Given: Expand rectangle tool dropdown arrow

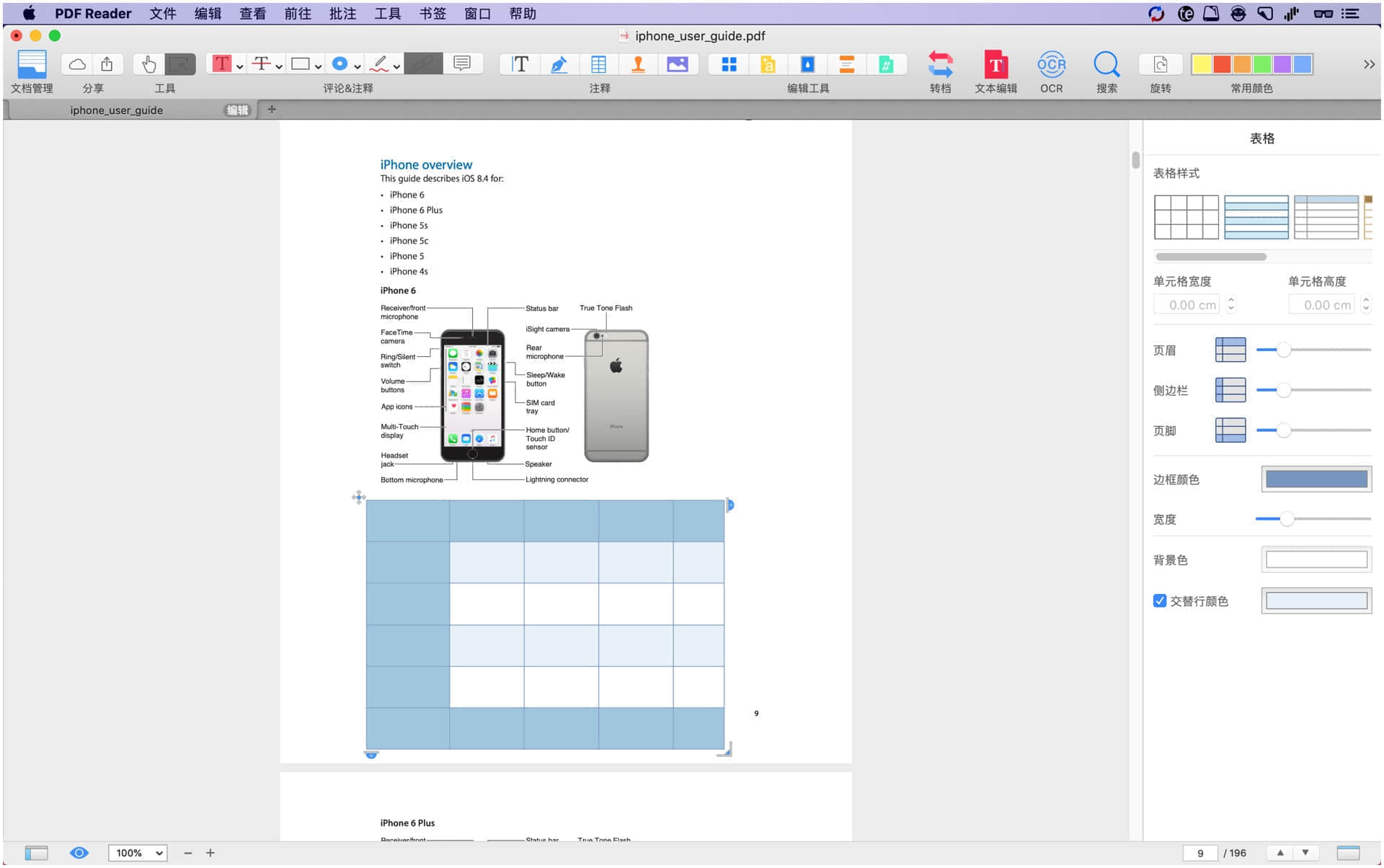Looking at the screenshot, I should [x=318, y=66].
